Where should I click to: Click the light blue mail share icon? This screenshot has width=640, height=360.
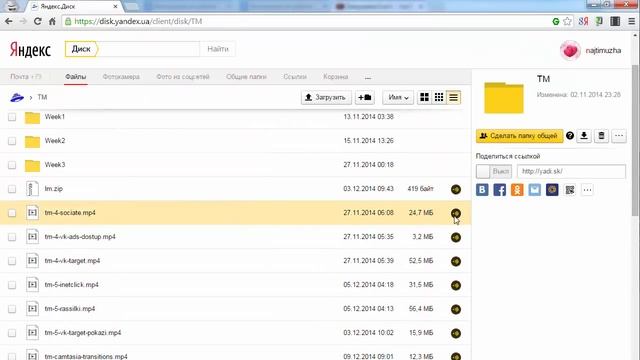coord(535,190)
